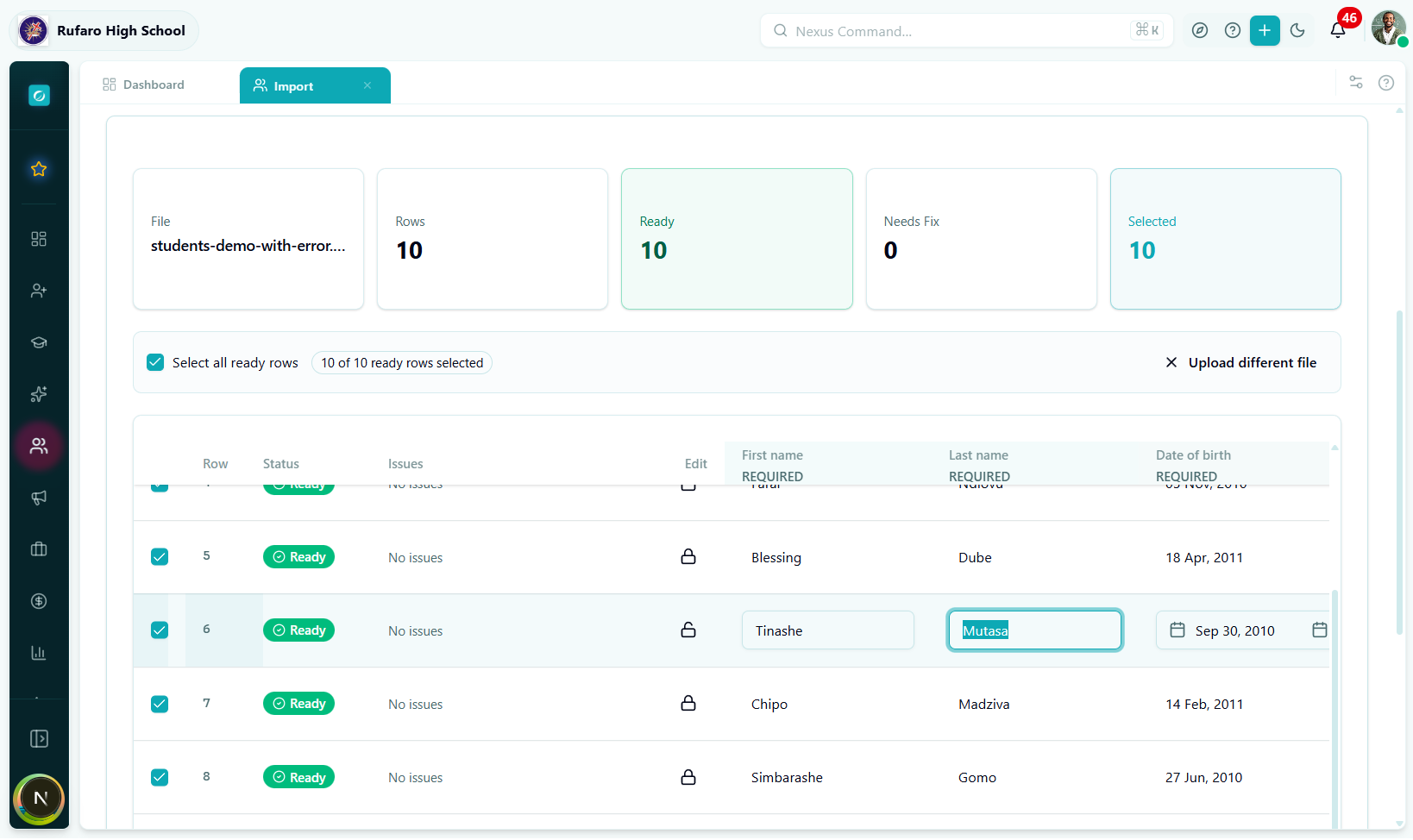Open graduation cap icon in sidebar
This screenshot has width=1413, height=840.
click(x=39, y=342)
